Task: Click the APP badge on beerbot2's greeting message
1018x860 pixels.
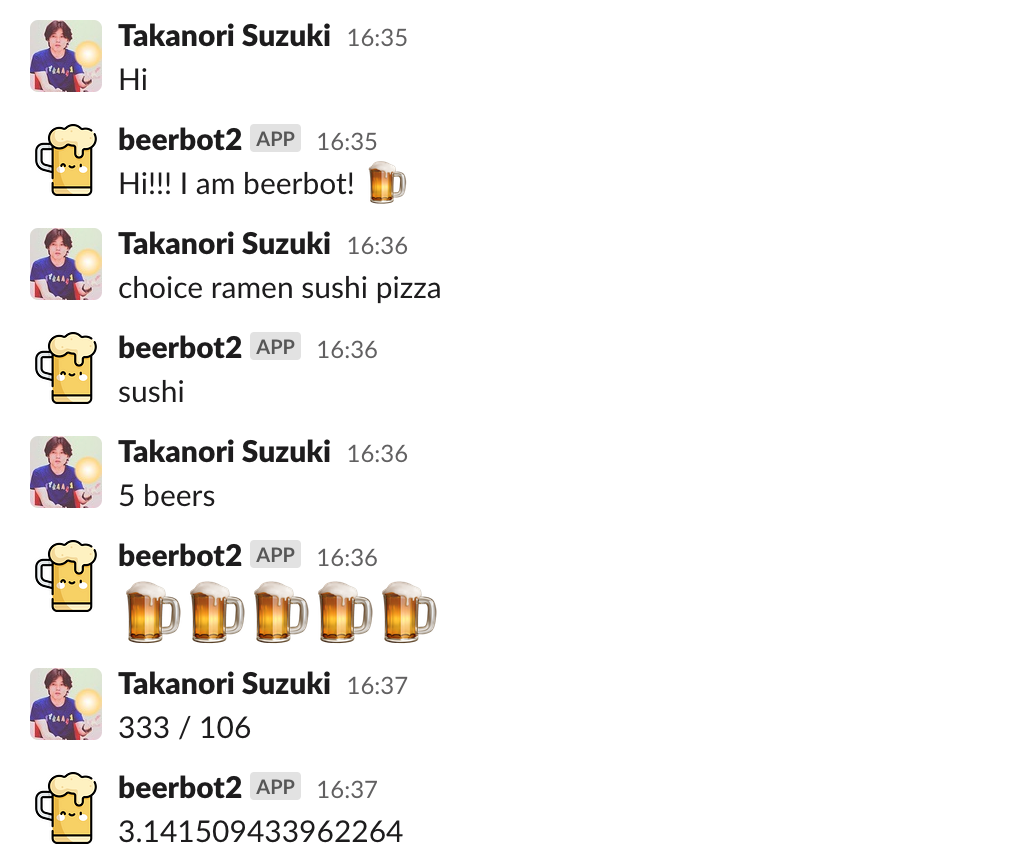Action: click(x=276, y=139)
